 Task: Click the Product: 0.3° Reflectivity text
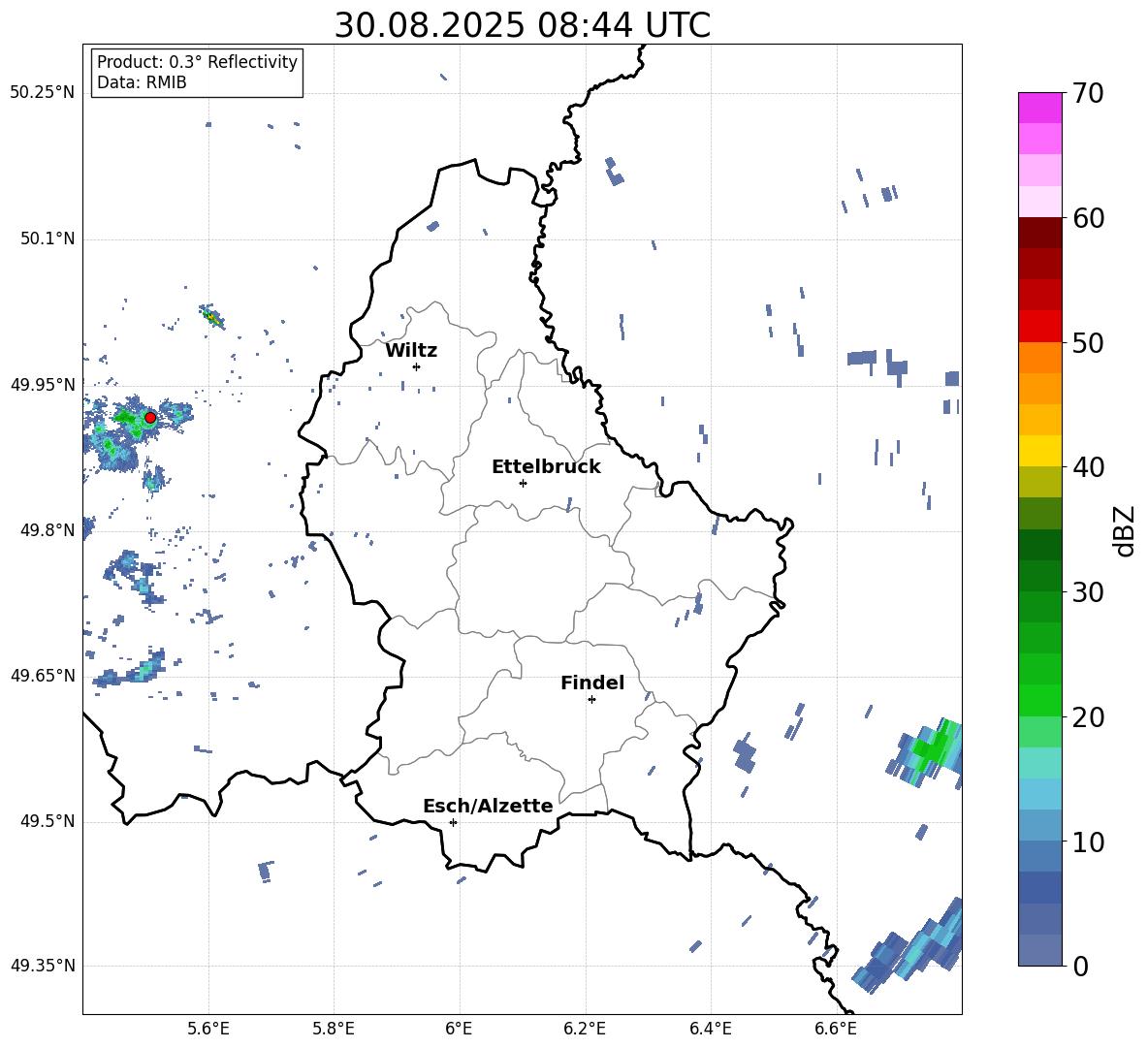click(197, 62)
